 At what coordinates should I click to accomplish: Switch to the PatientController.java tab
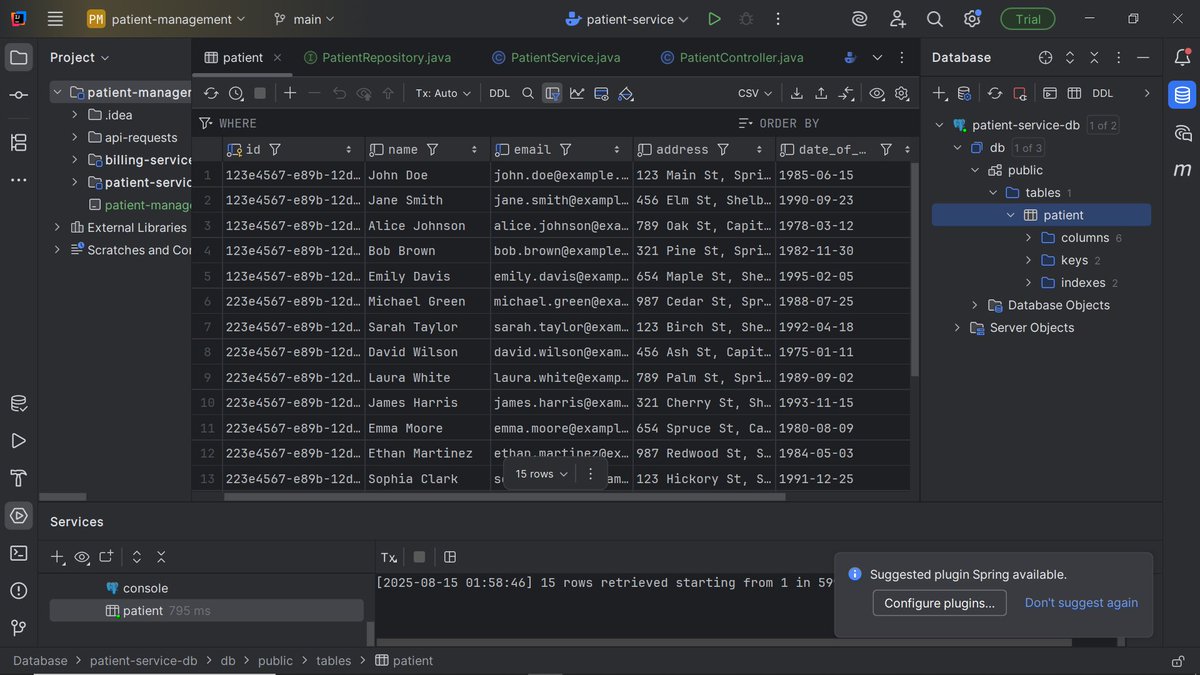(732, 57)
